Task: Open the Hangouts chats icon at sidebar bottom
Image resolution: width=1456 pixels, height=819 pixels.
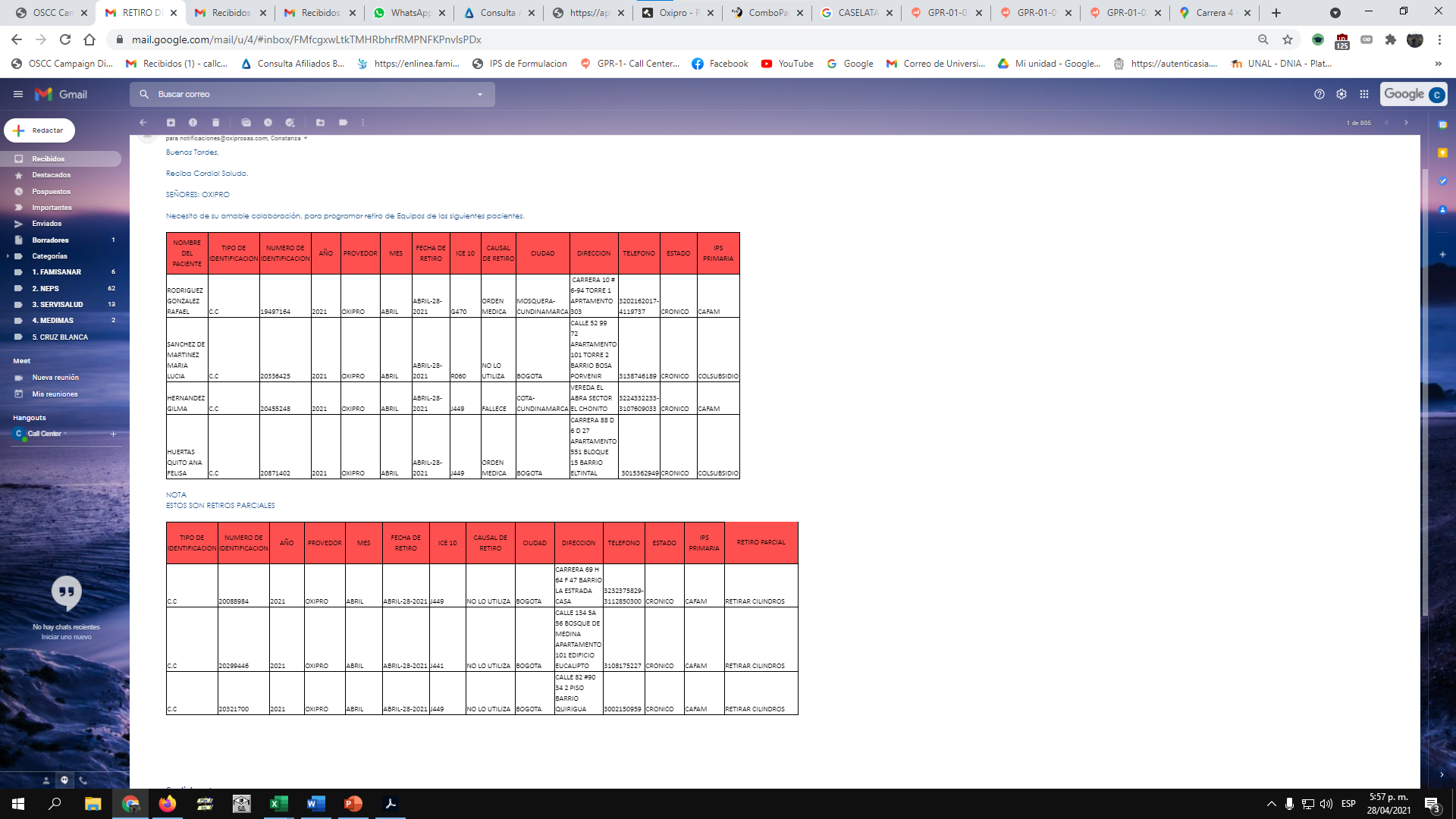Action: tap(64, 780)
